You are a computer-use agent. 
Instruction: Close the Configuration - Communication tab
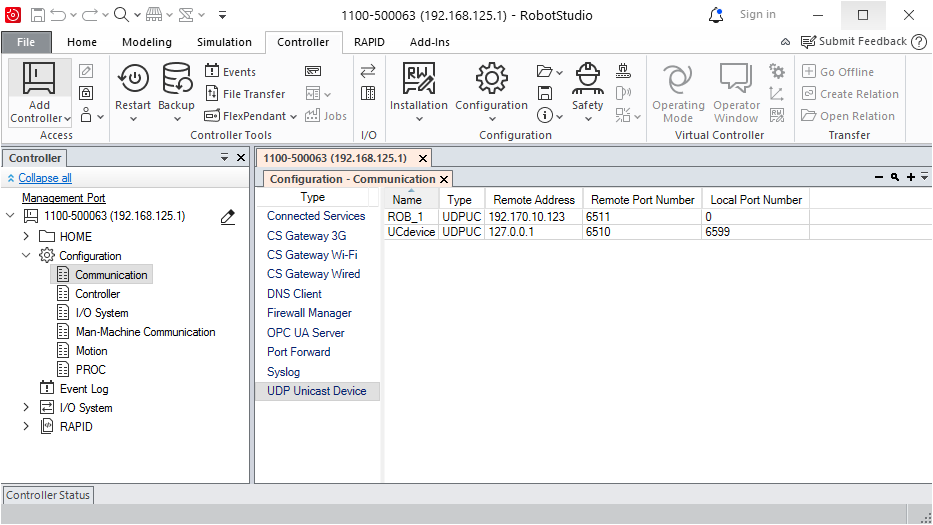tap(444, 179)
